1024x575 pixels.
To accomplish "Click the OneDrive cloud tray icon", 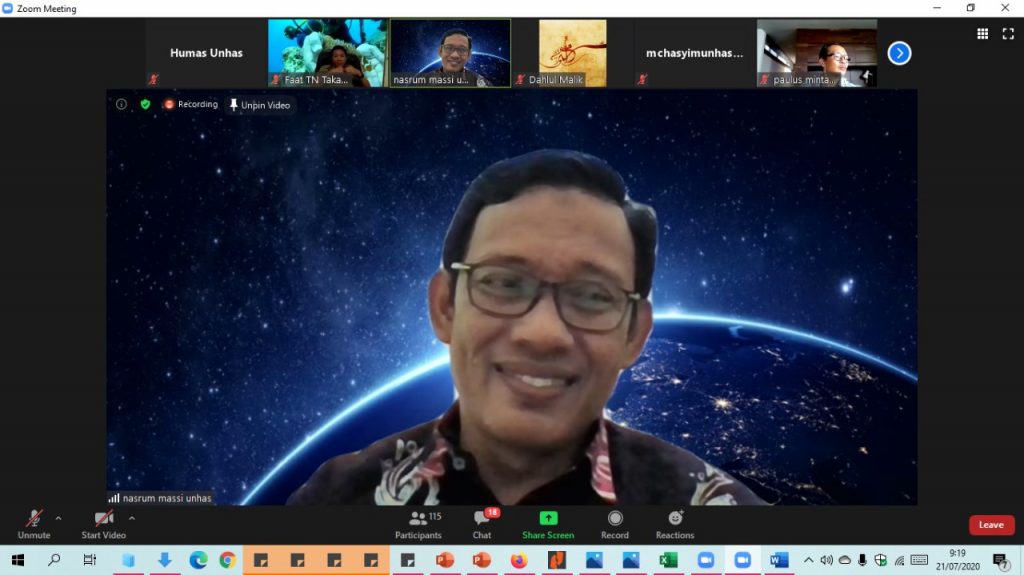I will (x=844, y=560).
